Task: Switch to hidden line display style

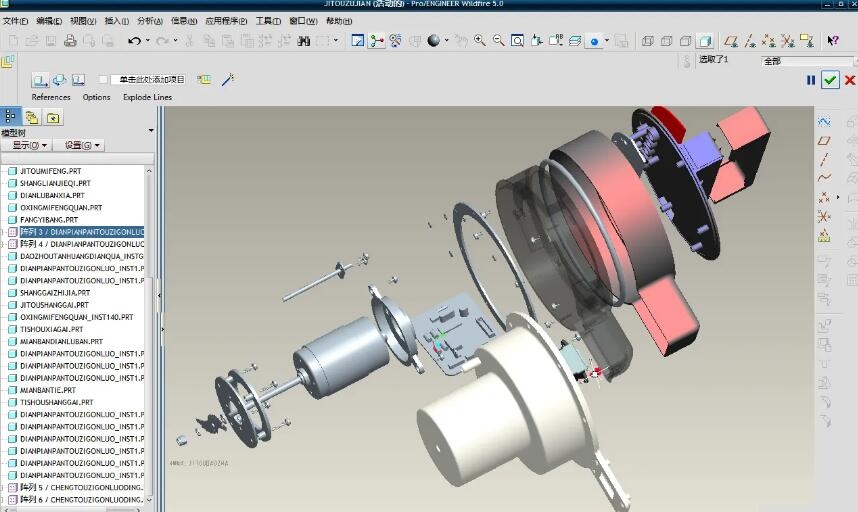Action: (666, 40)
